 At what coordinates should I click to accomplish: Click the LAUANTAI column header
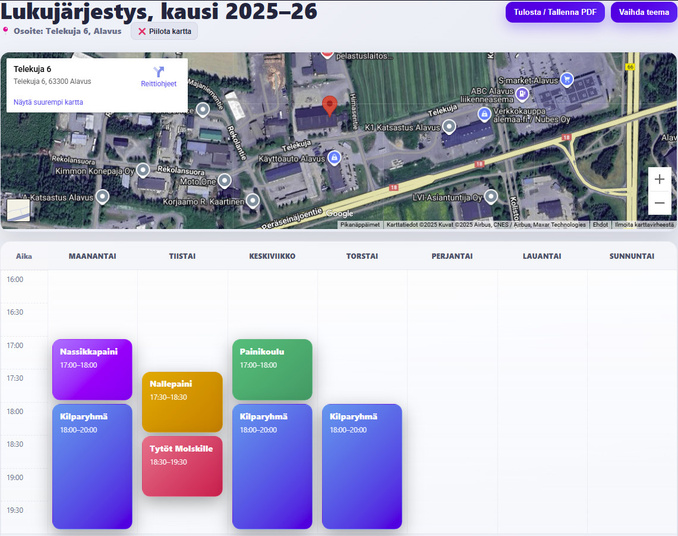[542, 256]
